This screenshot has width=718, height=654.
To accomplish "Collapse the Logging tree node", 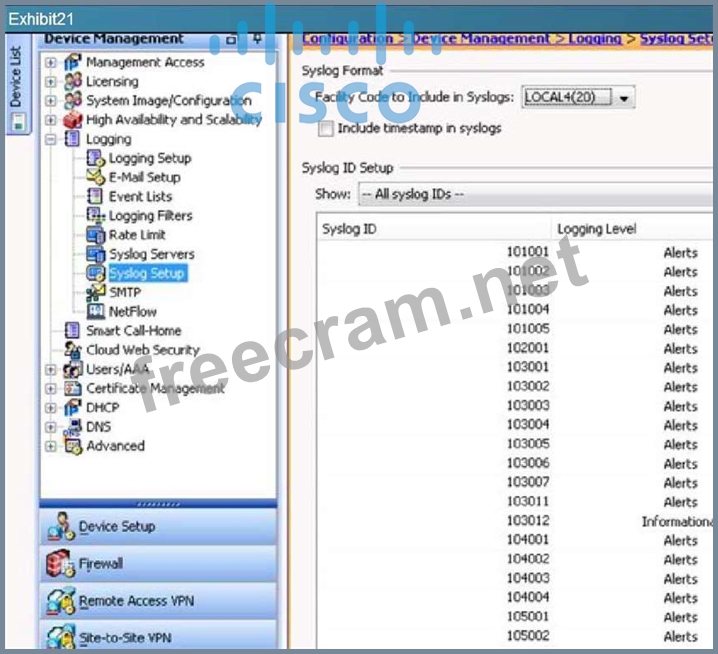I will click(x=51, y=139).
